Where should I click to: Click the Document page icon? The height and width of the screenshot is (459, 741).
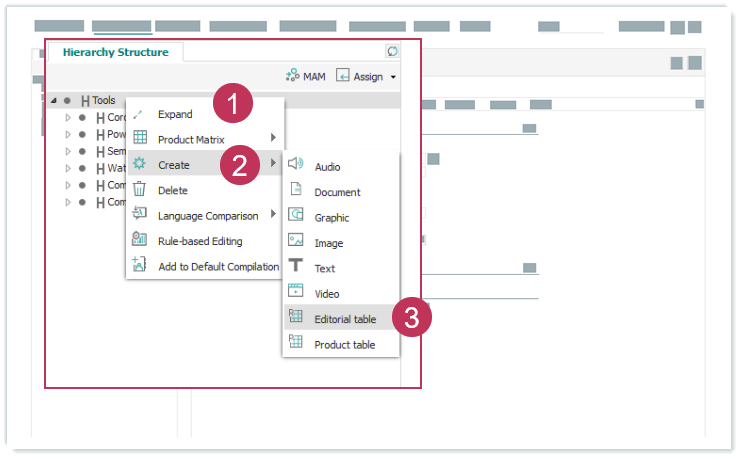[x=295, y=190]
